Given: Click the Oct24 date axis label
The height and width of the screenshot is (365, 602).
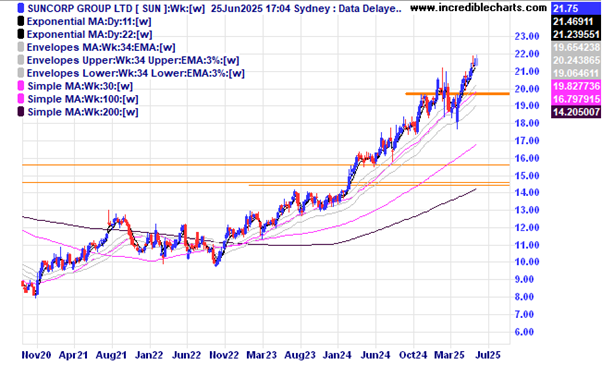Looking at the screenshot, I should (x=412, y=355).
